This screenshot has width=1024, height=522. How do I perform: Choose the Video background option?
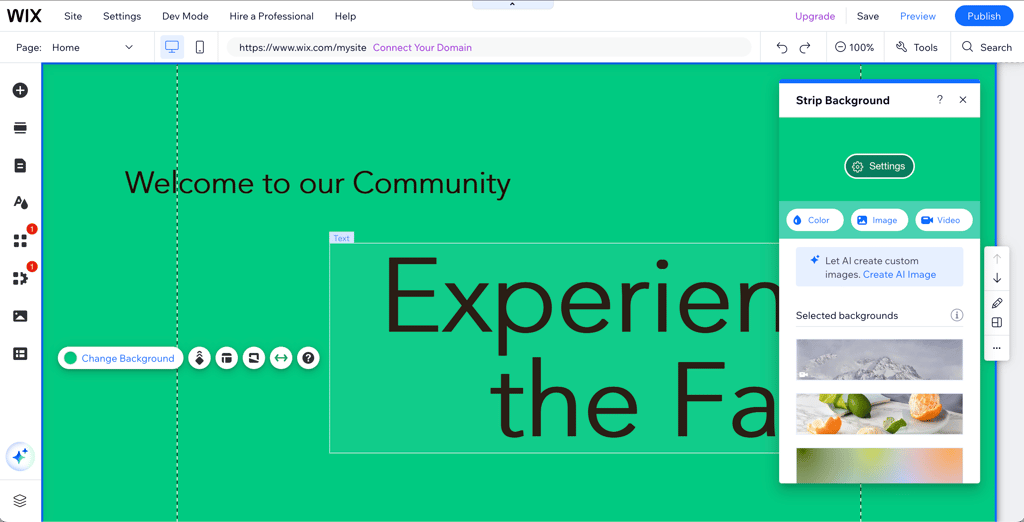click(x=944, y=220)
